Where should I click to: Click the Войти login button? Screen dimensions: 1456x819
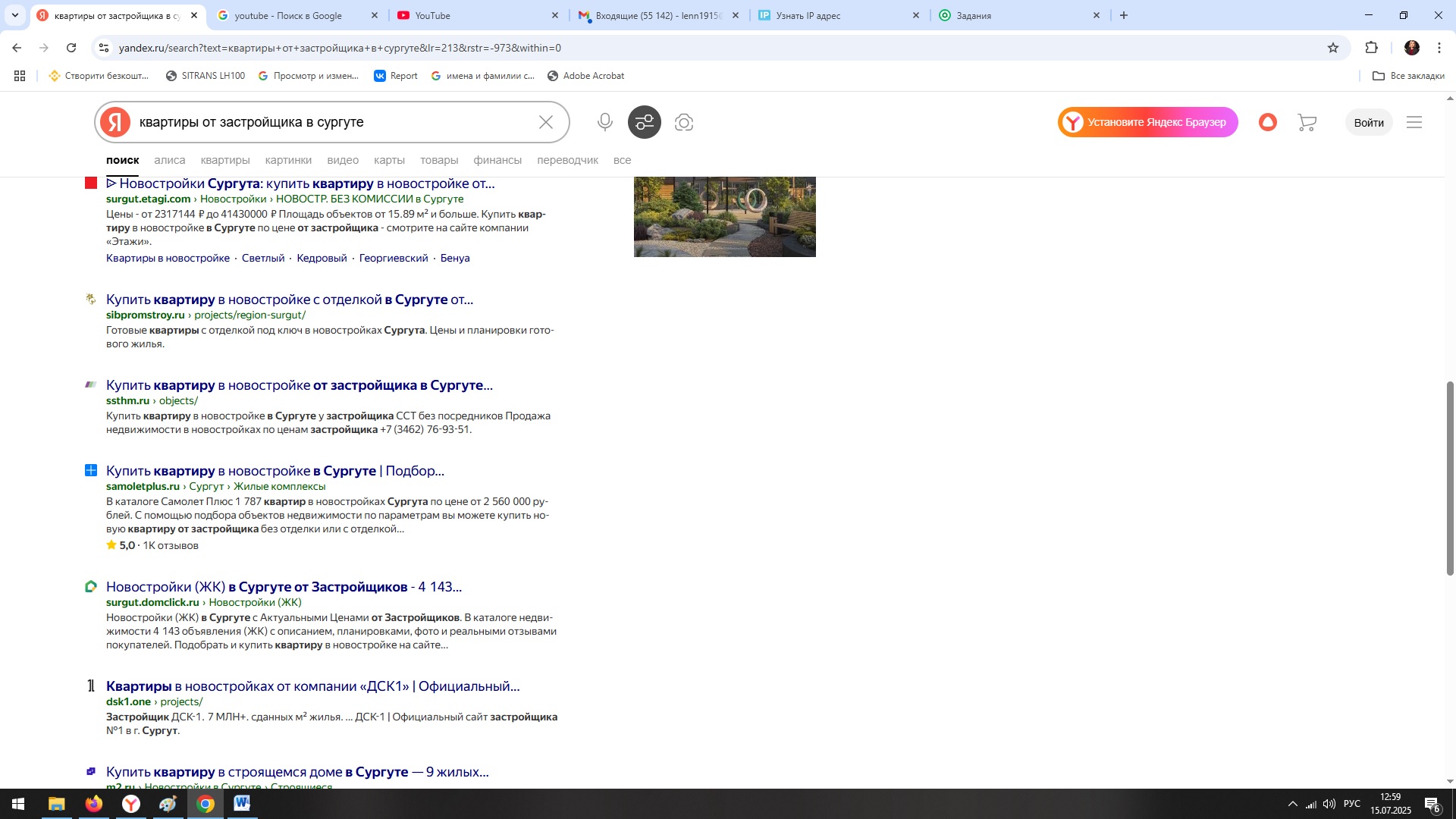1369,122
